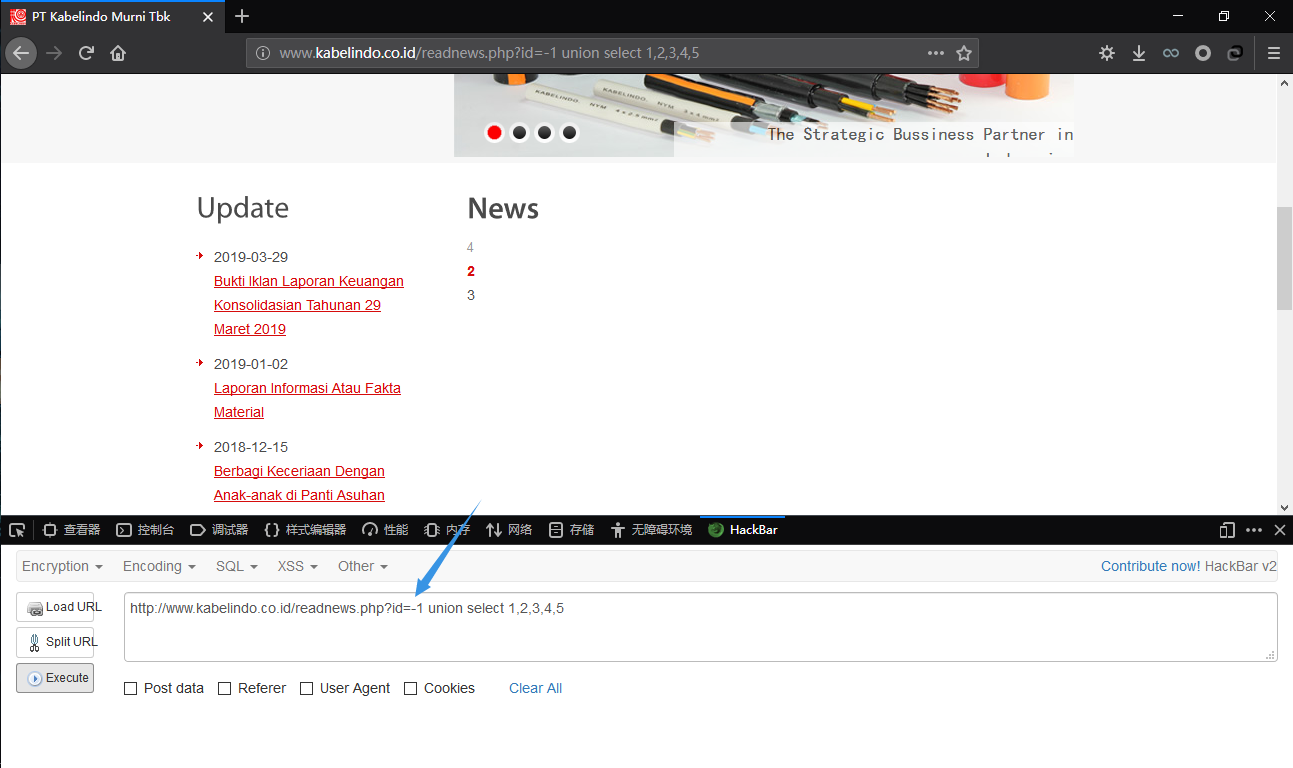
Task: Expand the SQL dropdown in HackBar
Action: [237, 566]
